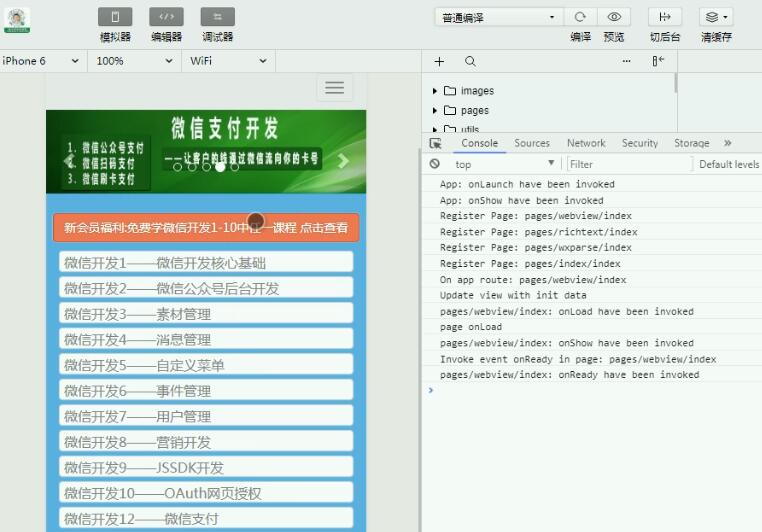The height and width of the screenshot is (532, 762).
Task: Toggle the editor (编辑器) panel
Action: coord(166,17)
